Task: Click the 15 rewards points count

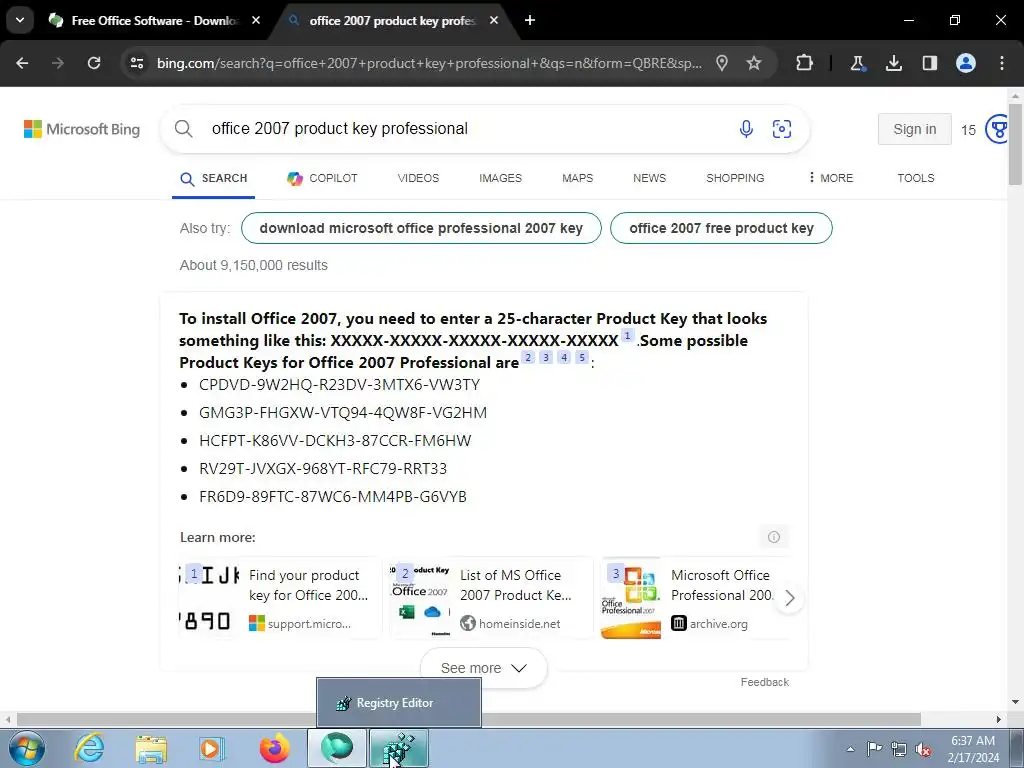Action: point(968,130)
